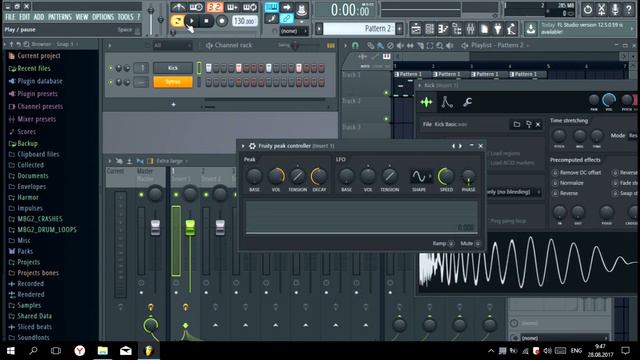Click the download update icon
Image resolution: width=640 pixels, height=360 pixels.
click(x=531, y=29)
